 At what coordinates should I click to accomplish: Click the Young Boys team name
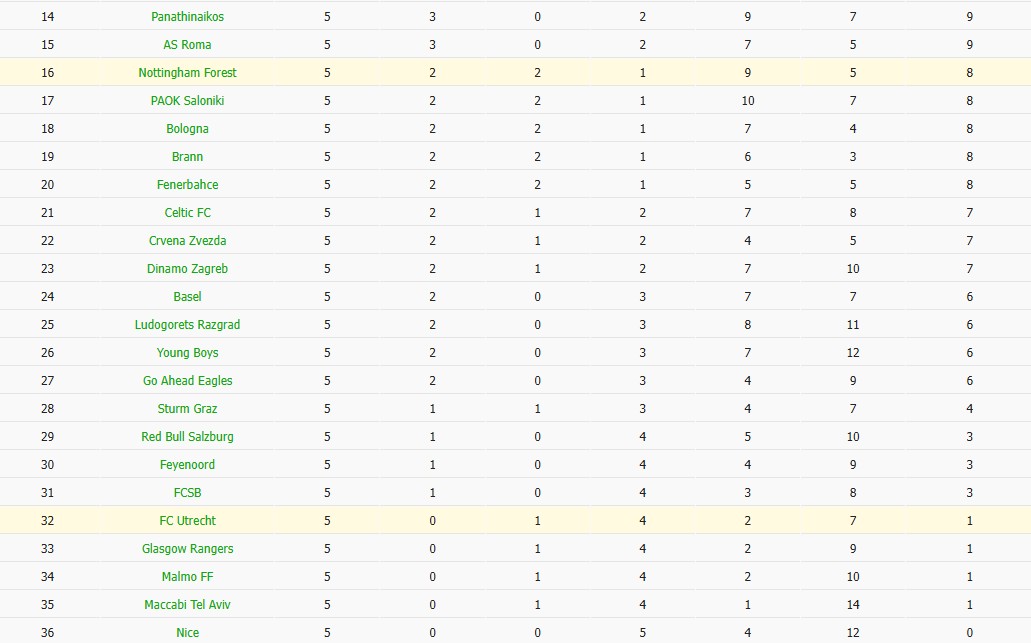(187, 353)
